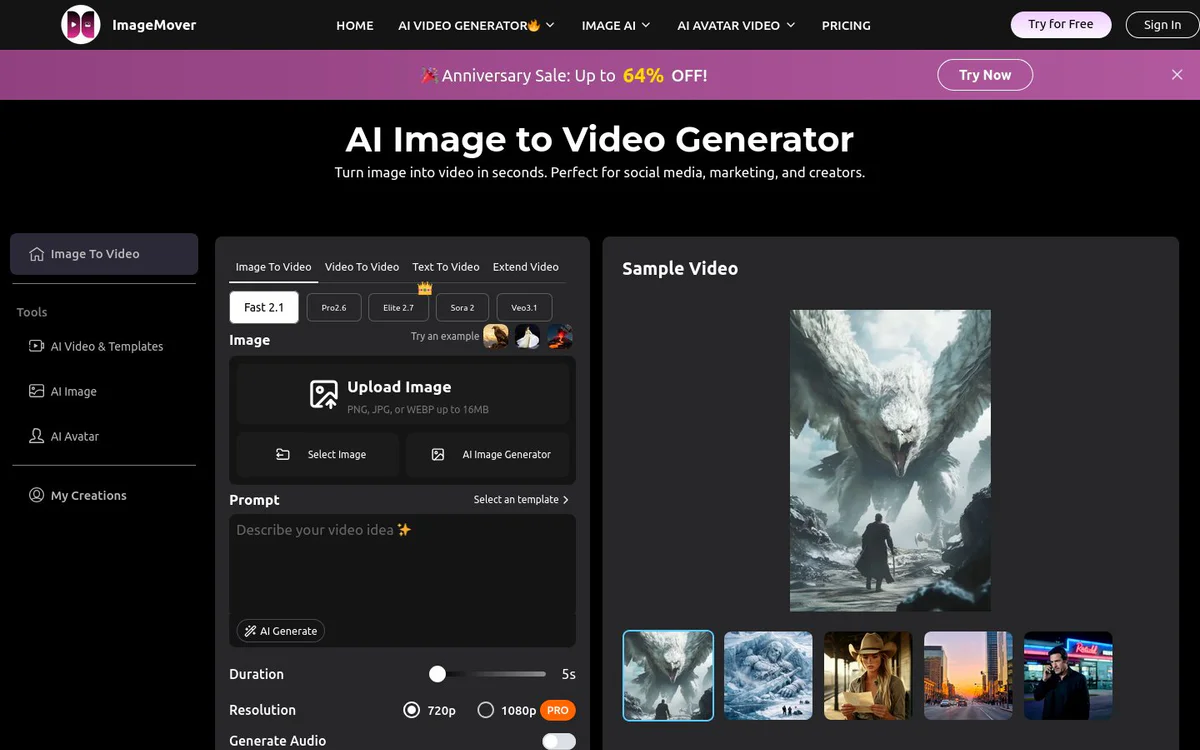
Task: Click the "Tools" sidebar label
Action: [32, 312]
